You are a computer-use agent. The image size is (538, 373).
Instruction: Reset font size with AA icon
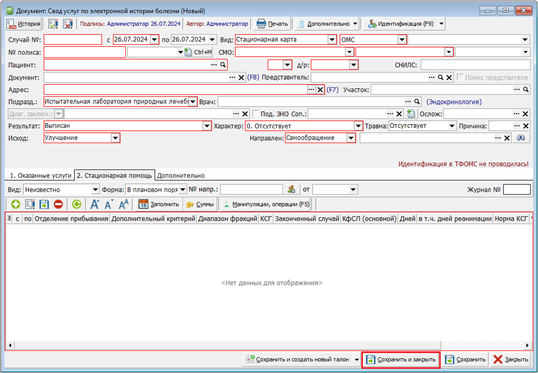pyautogui.click(x=123, y=205)
